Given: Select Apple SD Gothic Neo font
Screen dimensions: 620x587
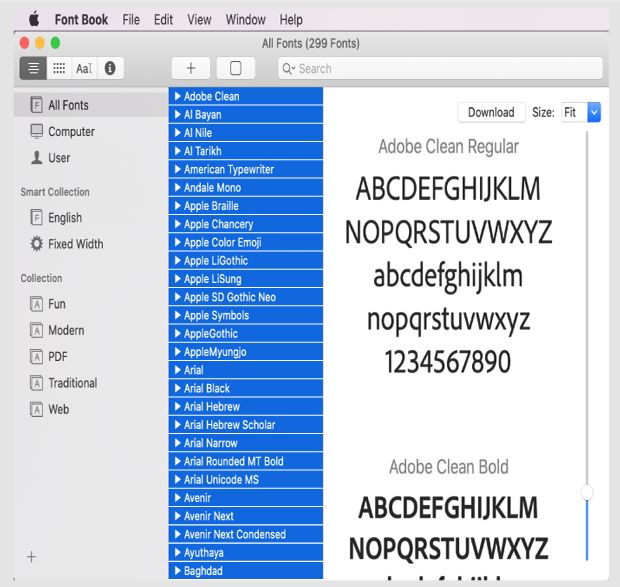Looking at the screenshot, I should (x=246, y=297).
